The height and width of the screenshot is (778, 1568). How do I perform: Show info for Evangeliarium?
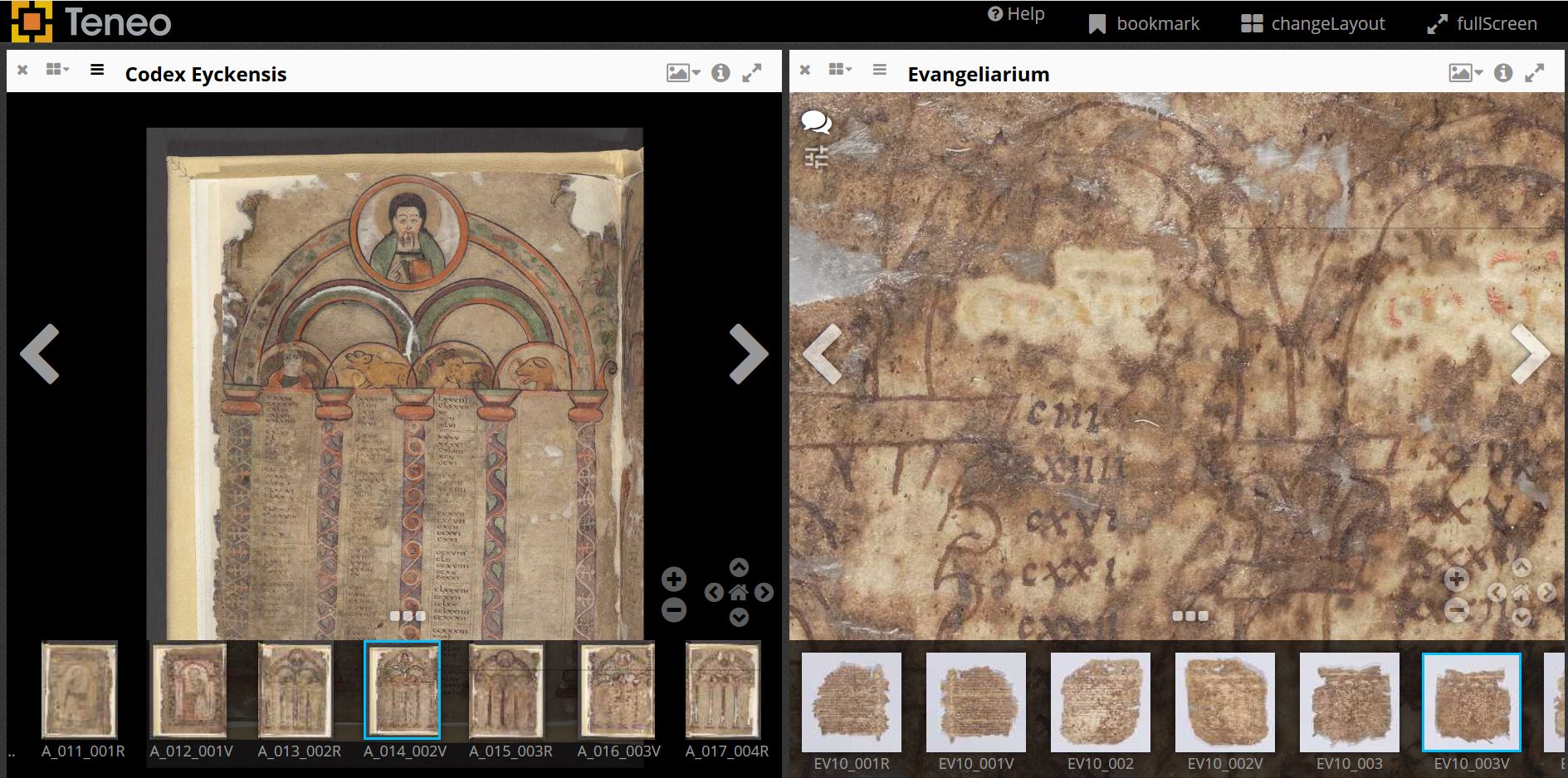click(1503, 73)
